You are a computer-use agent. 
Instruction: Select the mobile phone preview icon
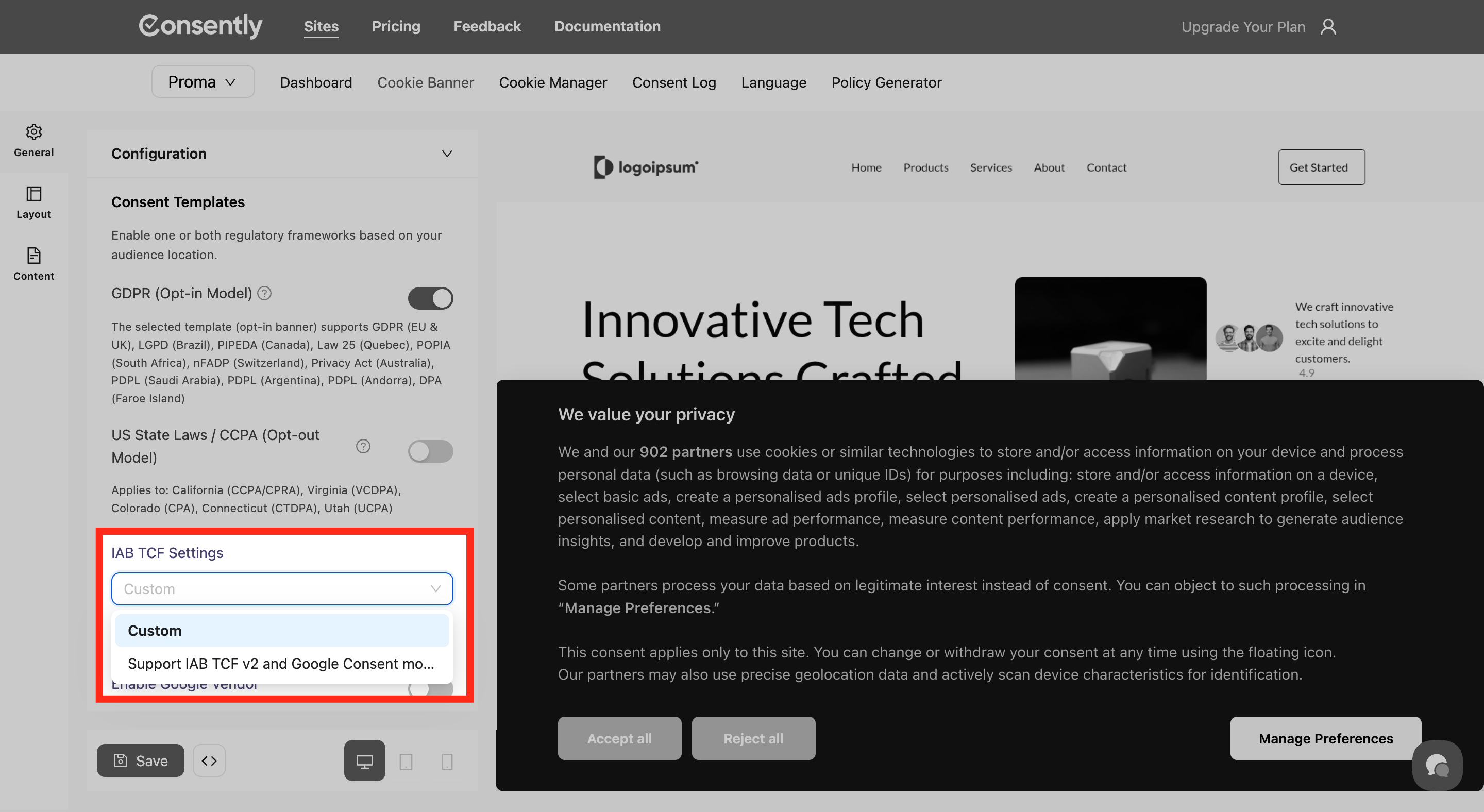446,762
